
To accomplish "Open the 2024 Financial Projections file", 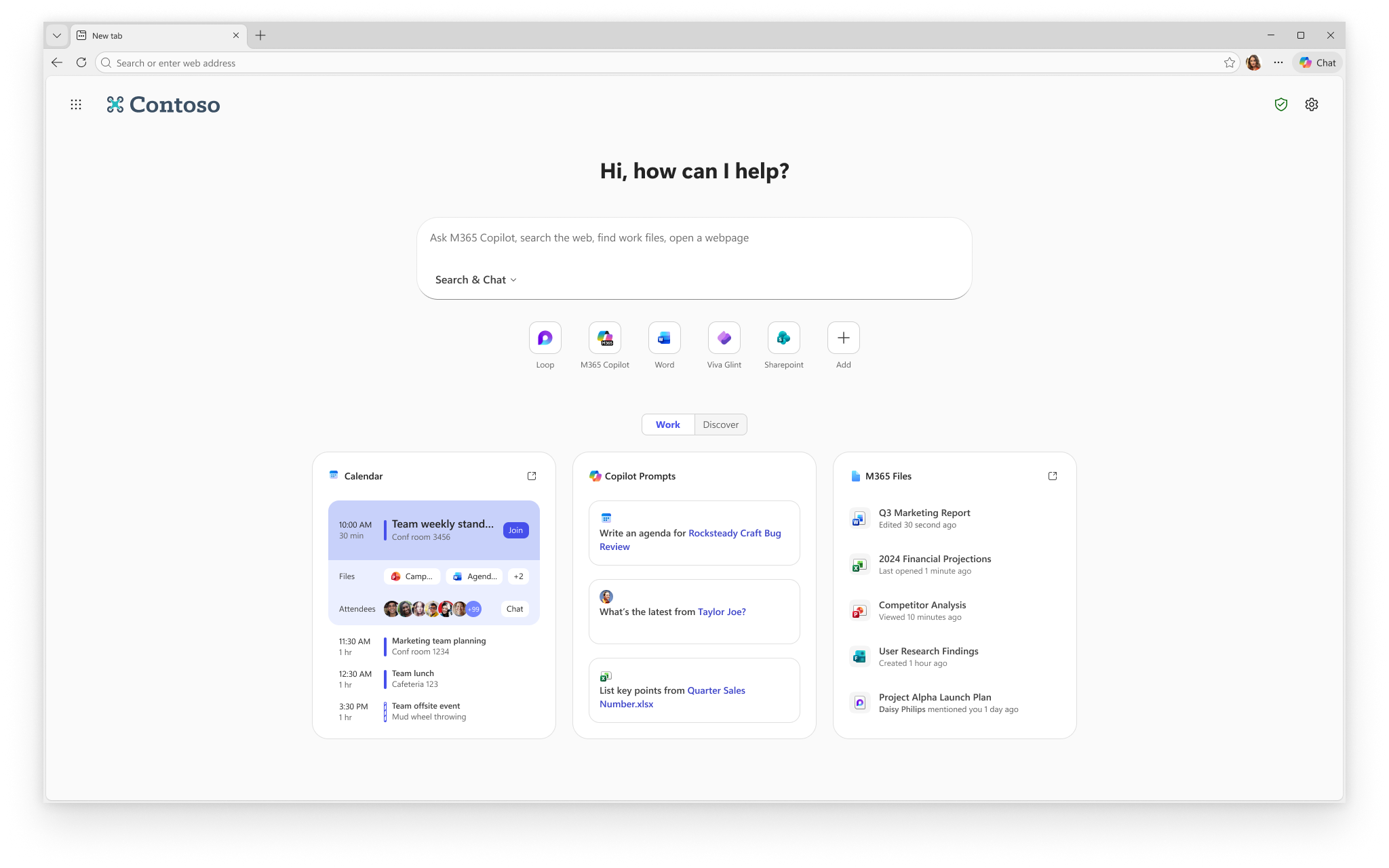I will tap(955, 564).
